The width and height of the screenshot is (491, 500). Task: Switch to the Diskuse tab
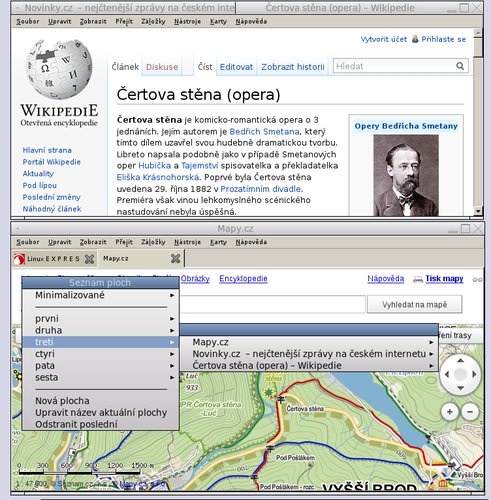click(162, 67)
